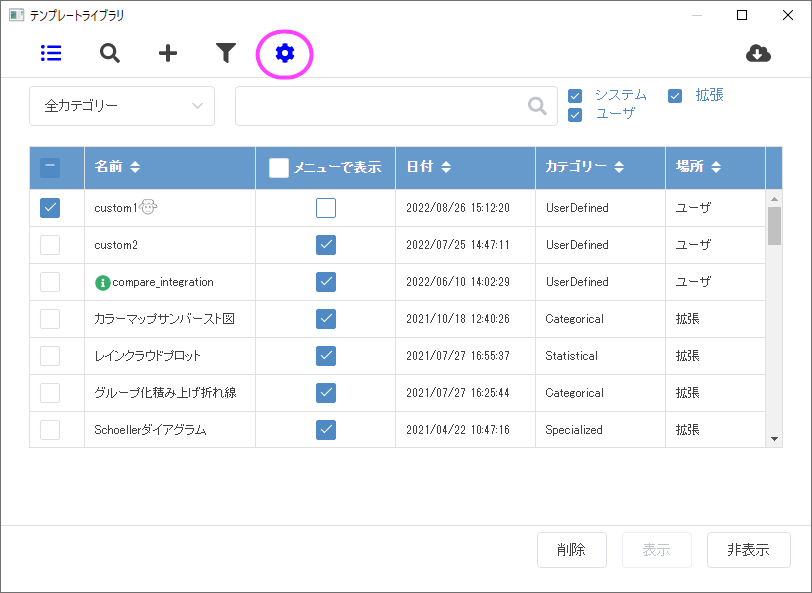The height and width of the screenshot is (593, 812).
Task: Toggle the select-all rows header checkbox
Action: (50, 168)
